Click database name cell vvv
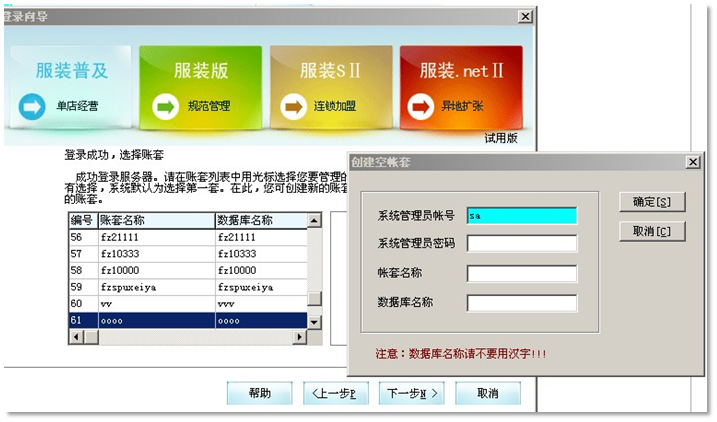717x422 pixels. 261,304
